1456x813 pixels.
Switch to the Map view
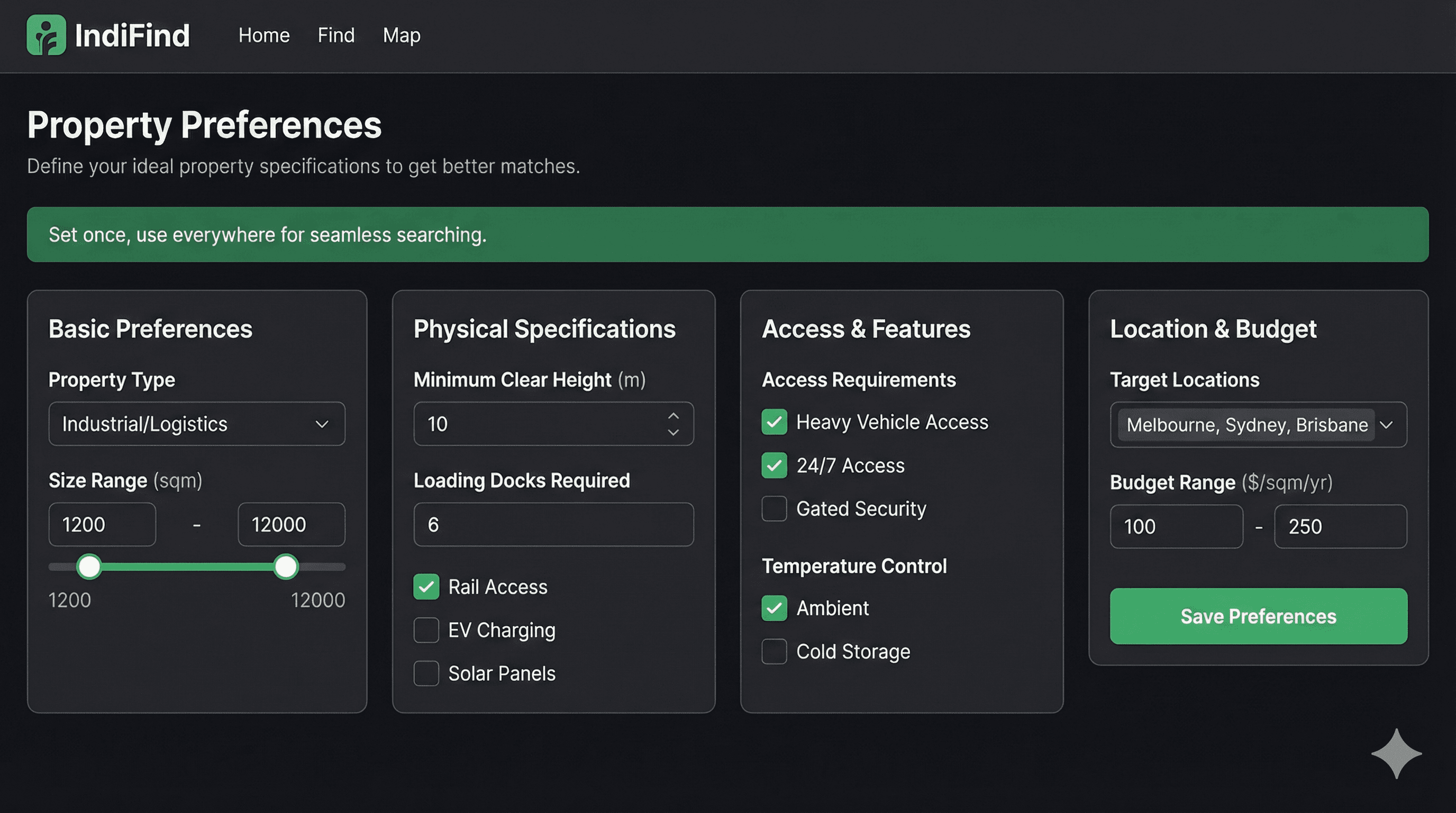402,35
